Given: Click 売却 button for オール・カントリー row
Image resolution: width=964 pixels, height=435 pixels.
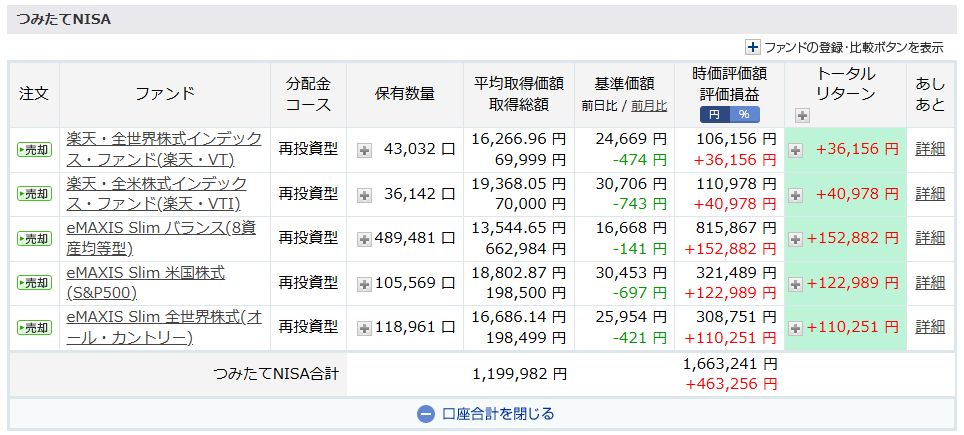Looking at the screenshot, I should click(34, 327).
